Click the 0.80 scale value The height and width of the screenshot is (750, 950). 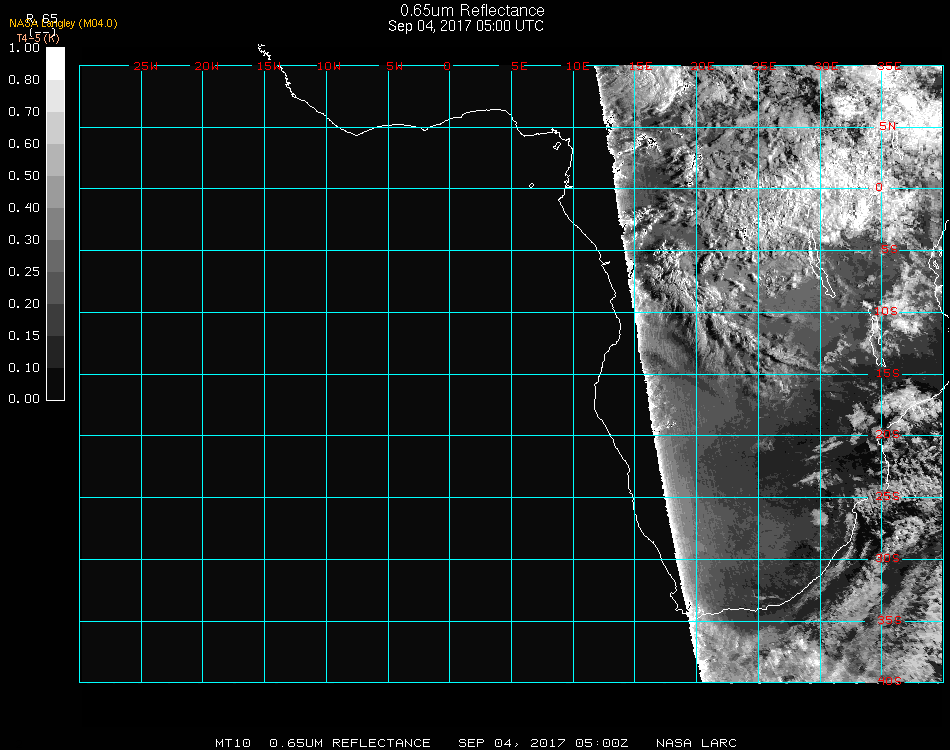point(24,80)
